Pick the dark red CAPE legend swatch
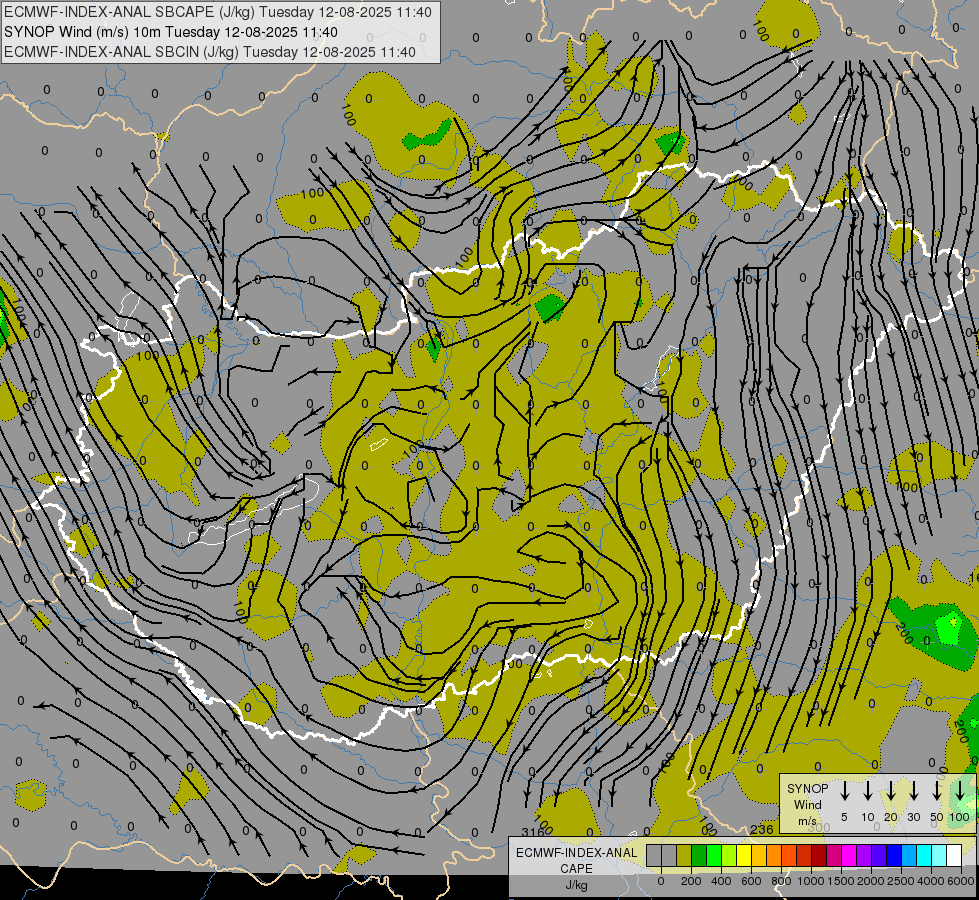The width and height of the screenshot is (979, 900). [x=819, y=855]
